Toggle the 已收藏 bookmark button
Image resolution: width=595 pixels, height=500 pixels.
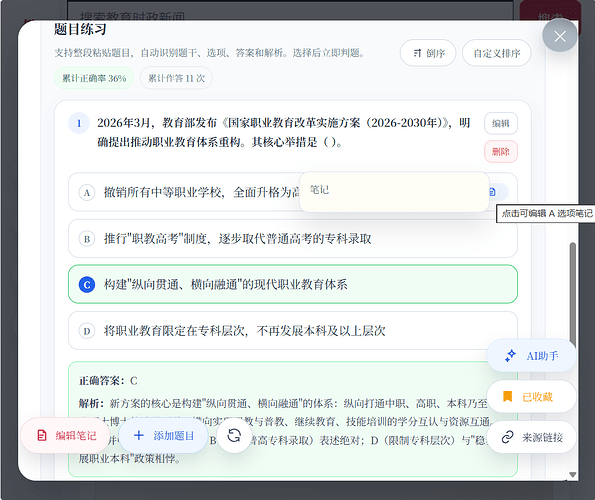(531, 397)
